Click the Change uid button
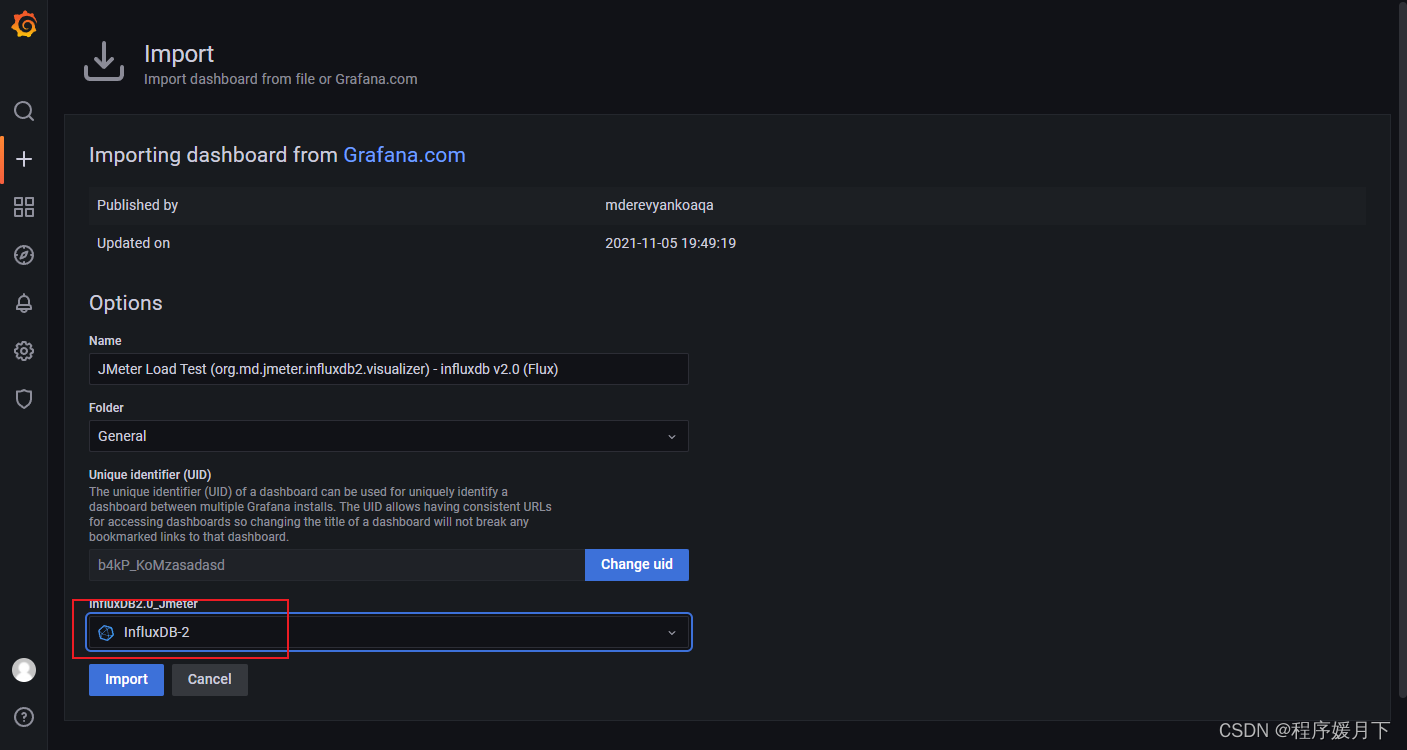Viewport: 1407px width, 750px height. [637, 564]
